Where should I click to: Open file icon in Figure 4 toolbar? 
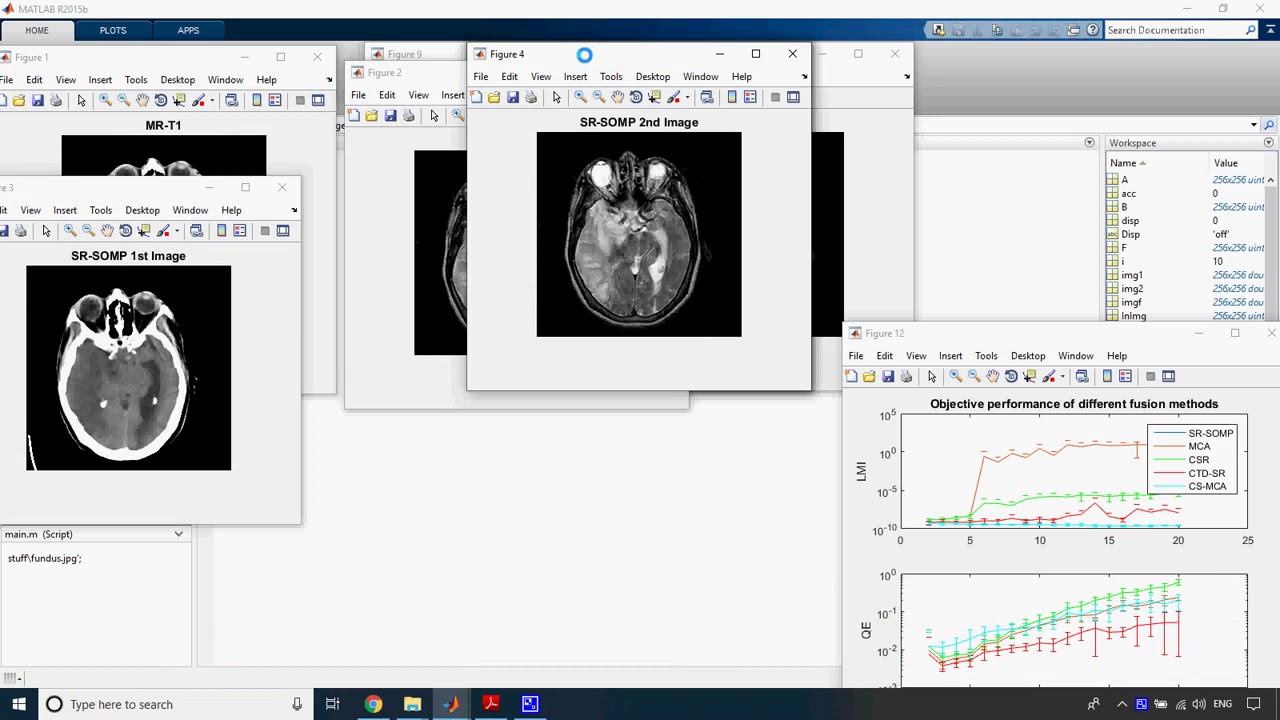tap(494, 97)
